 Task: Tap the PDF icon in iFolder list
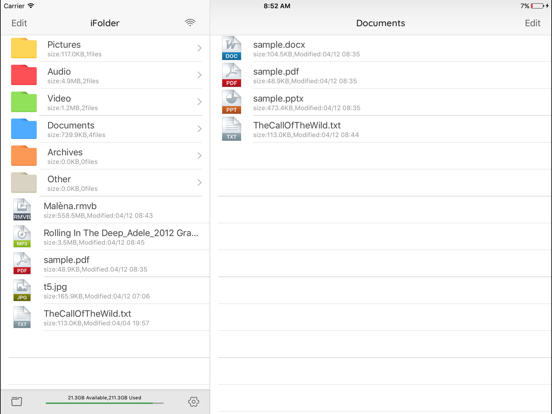(22, 263)
